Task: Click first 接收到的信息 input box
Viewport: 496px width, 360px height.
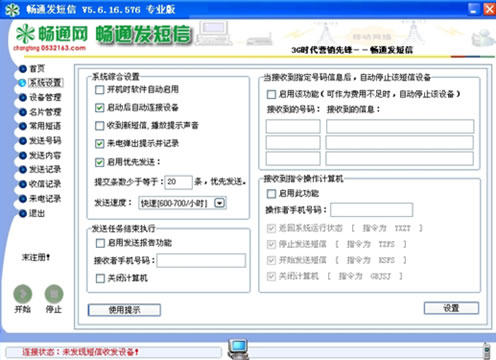Action: [x=400, y=127]
